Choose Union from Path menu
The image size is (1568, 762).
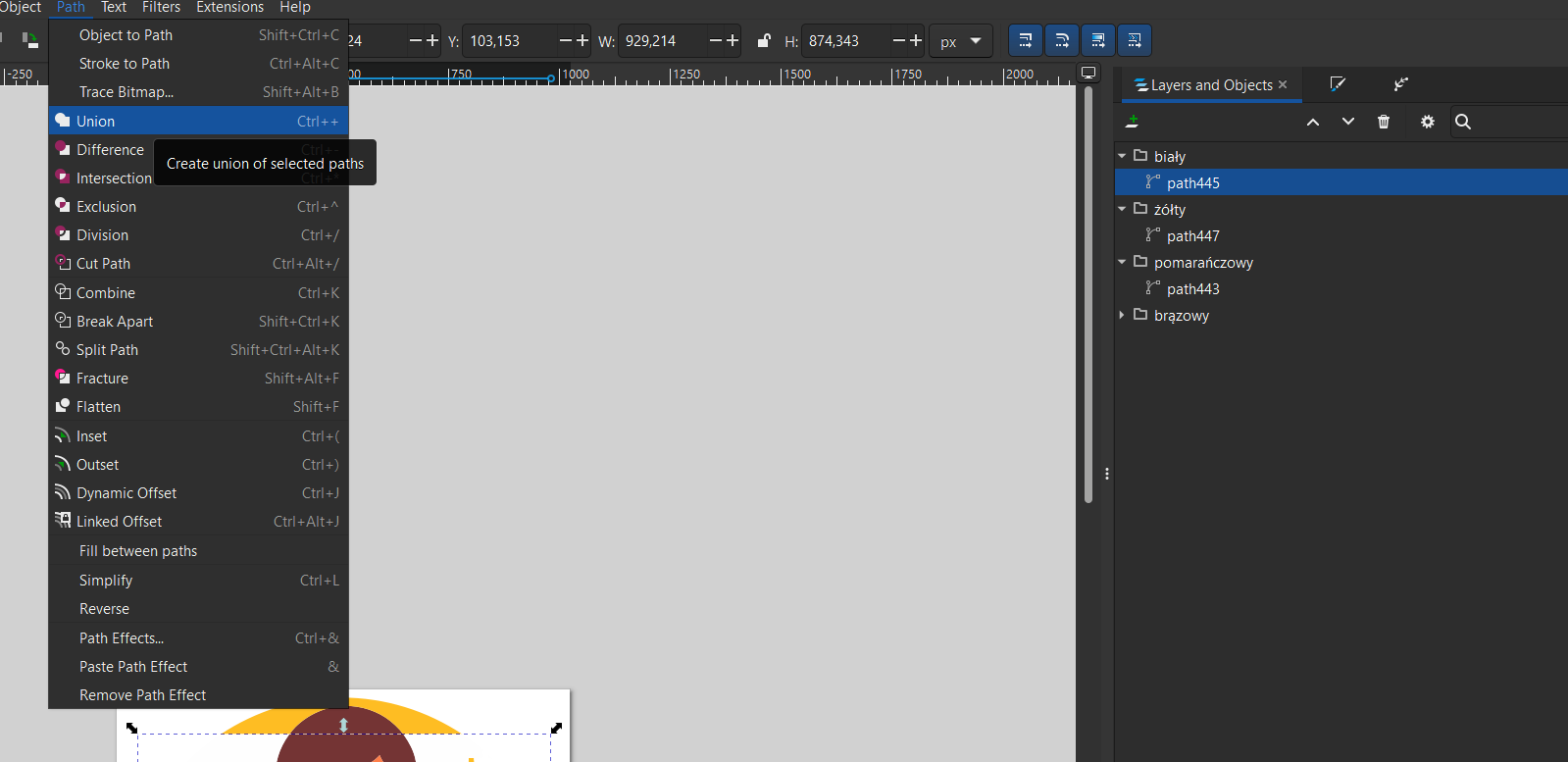click(x=198, y=121)
